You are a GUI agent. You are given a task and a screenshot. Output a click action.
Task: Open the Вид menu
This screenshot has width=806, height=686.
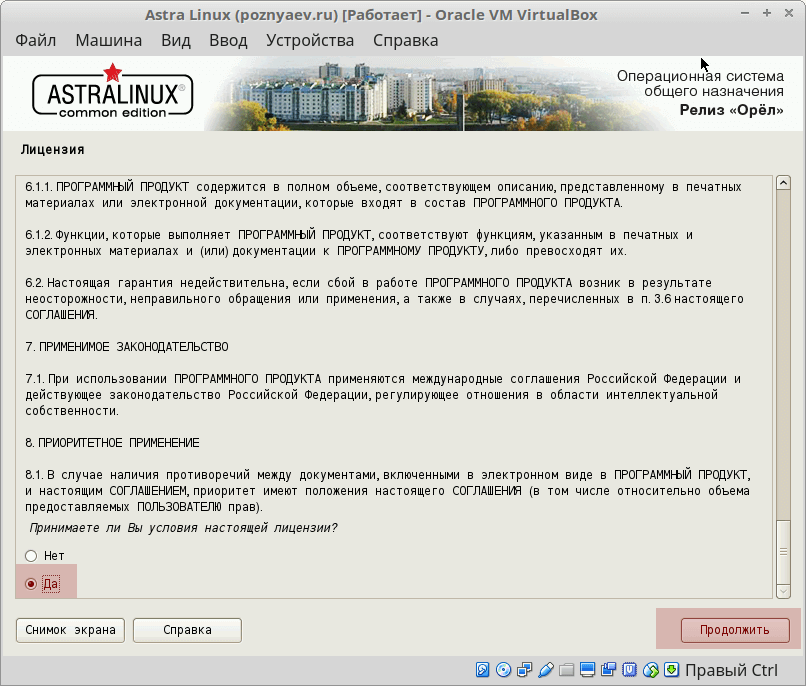[176, 40]
